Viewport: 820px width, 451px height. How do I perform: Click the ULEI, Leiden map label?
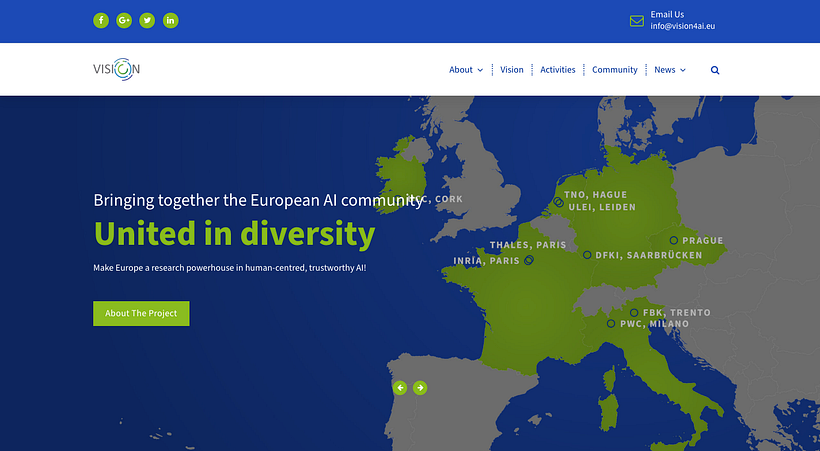click(x=602, y=207)
